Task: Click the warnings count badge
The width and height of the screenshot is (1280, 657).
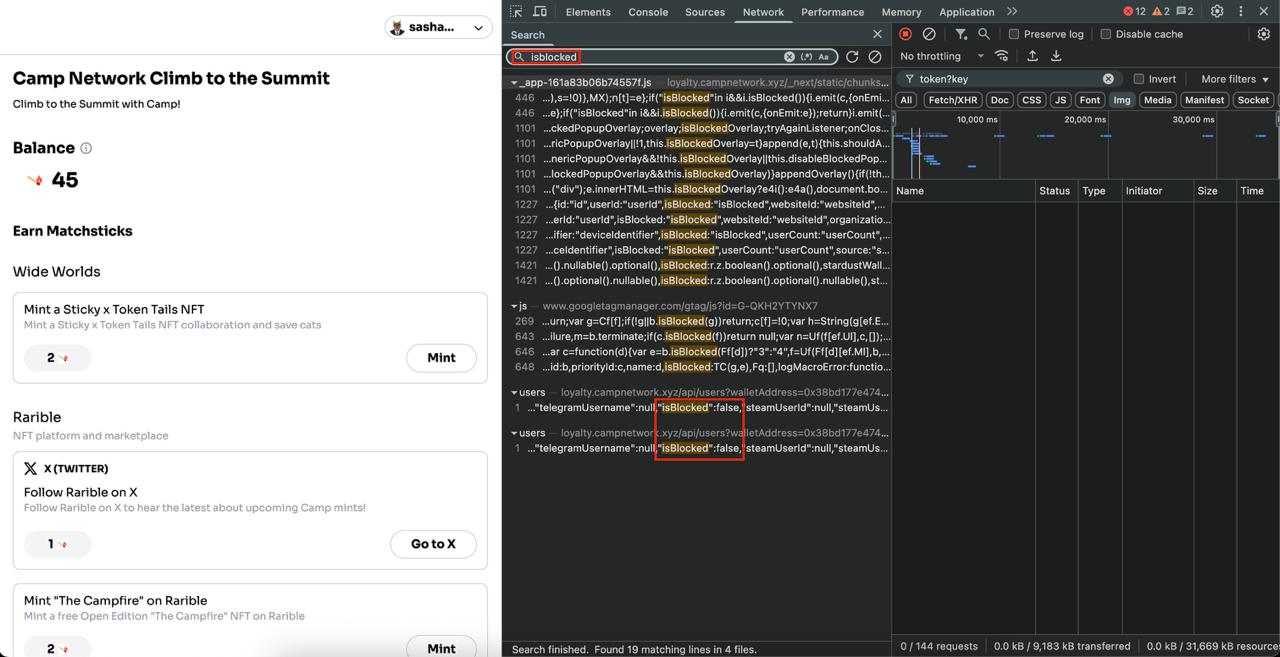Action: pos(1160,12)
